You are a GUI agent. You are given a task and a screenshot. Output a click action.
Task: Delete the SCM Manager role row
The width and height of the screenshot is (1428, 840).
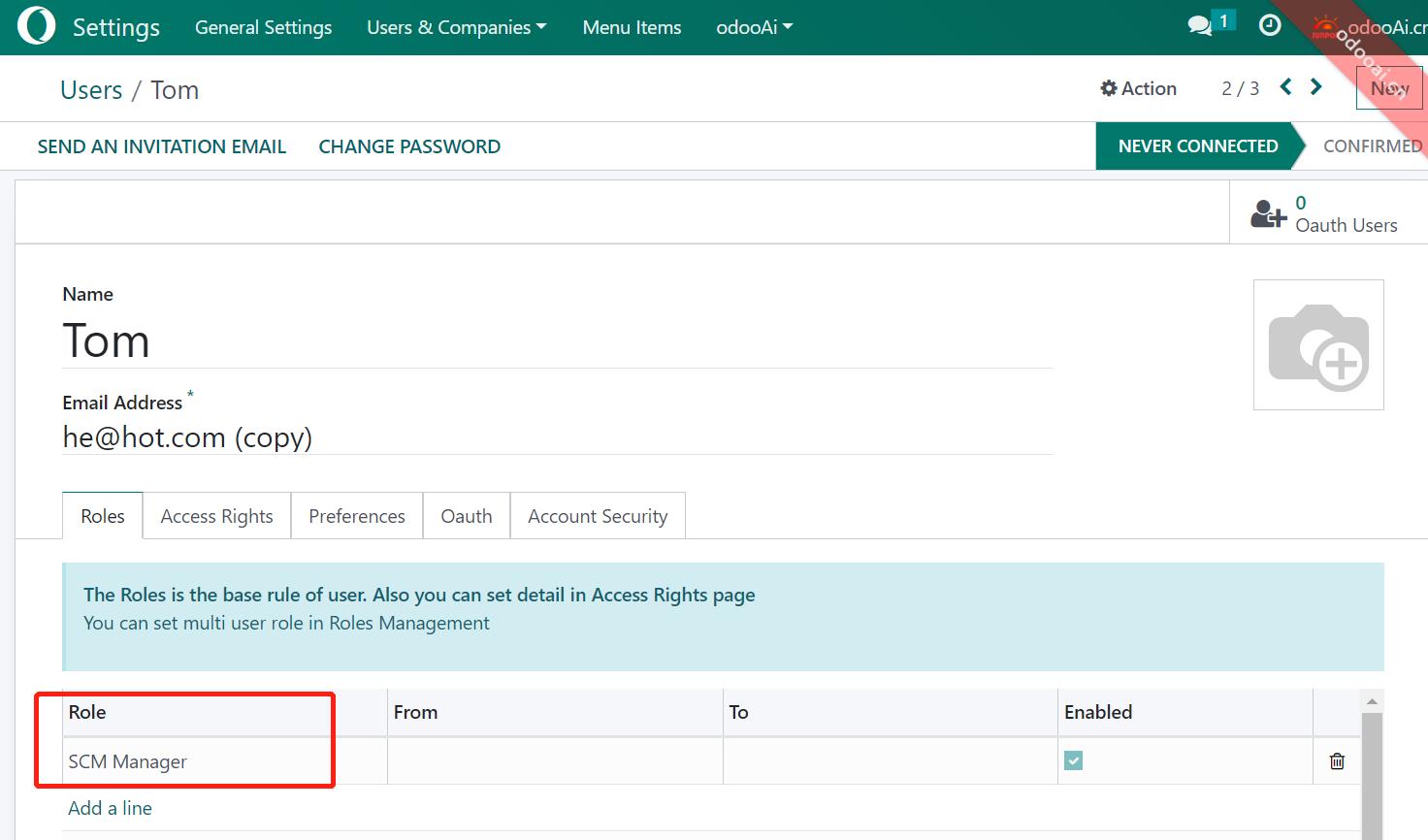pyautogui.click(x=1337, y=761)
